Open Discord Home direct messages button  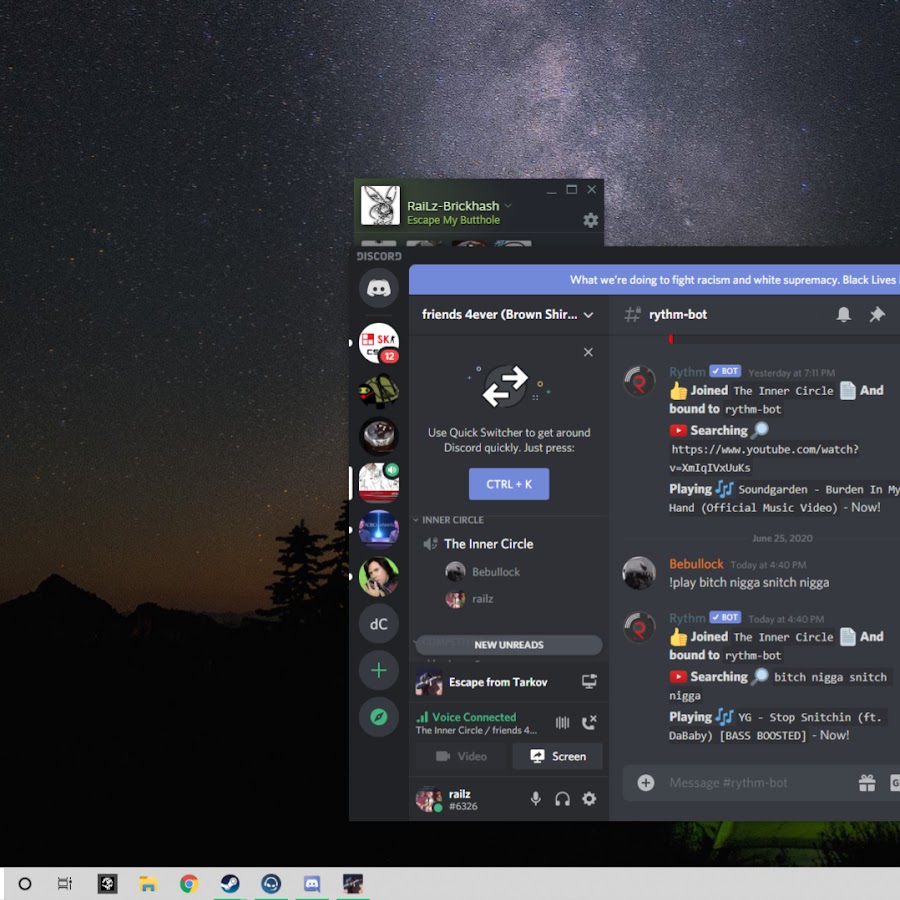[378, 288]
